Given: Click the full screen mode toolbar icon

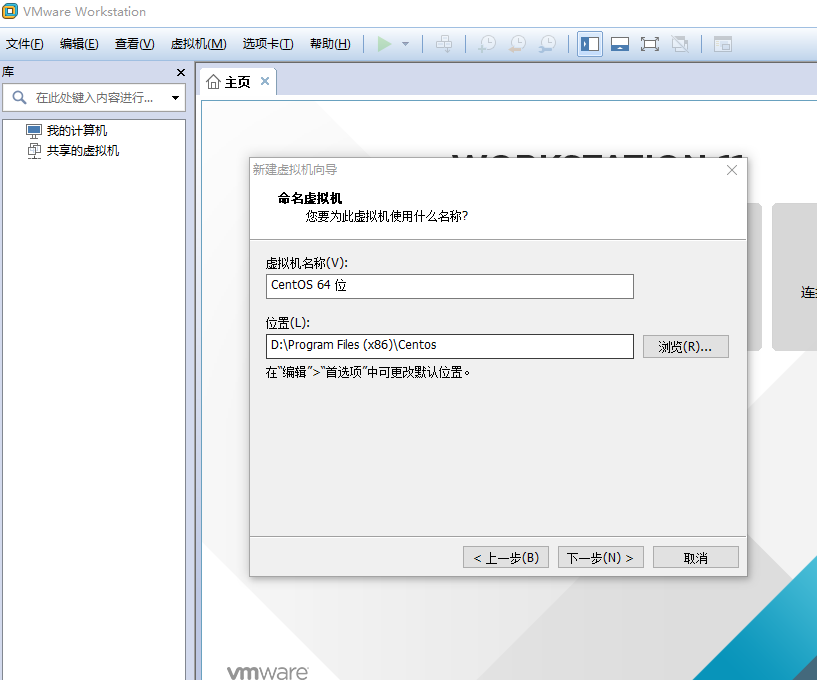Looking at the screenshot, I should 650,44.
